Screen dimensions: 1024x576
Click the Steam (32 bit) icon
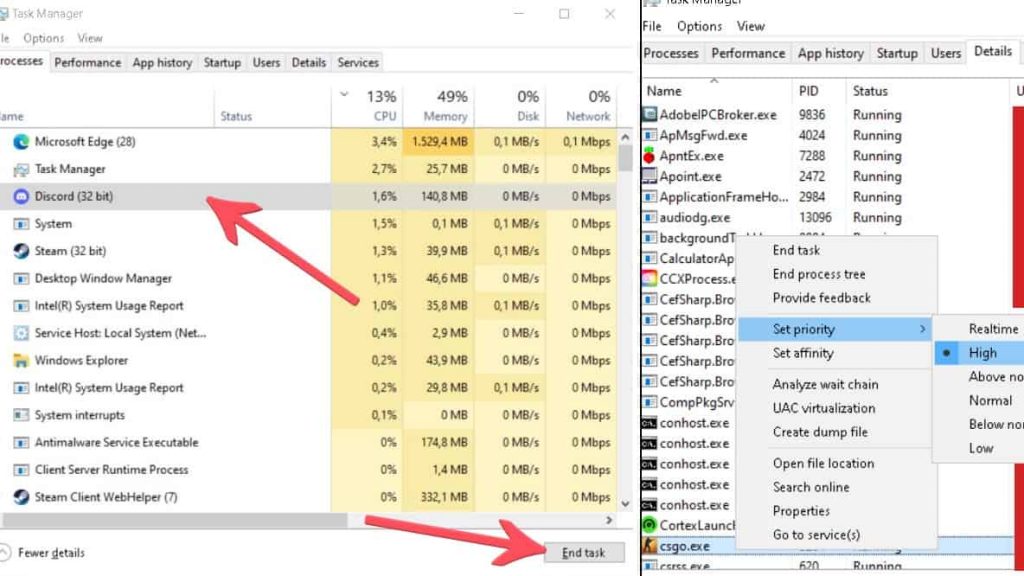[x=21, y=251]
